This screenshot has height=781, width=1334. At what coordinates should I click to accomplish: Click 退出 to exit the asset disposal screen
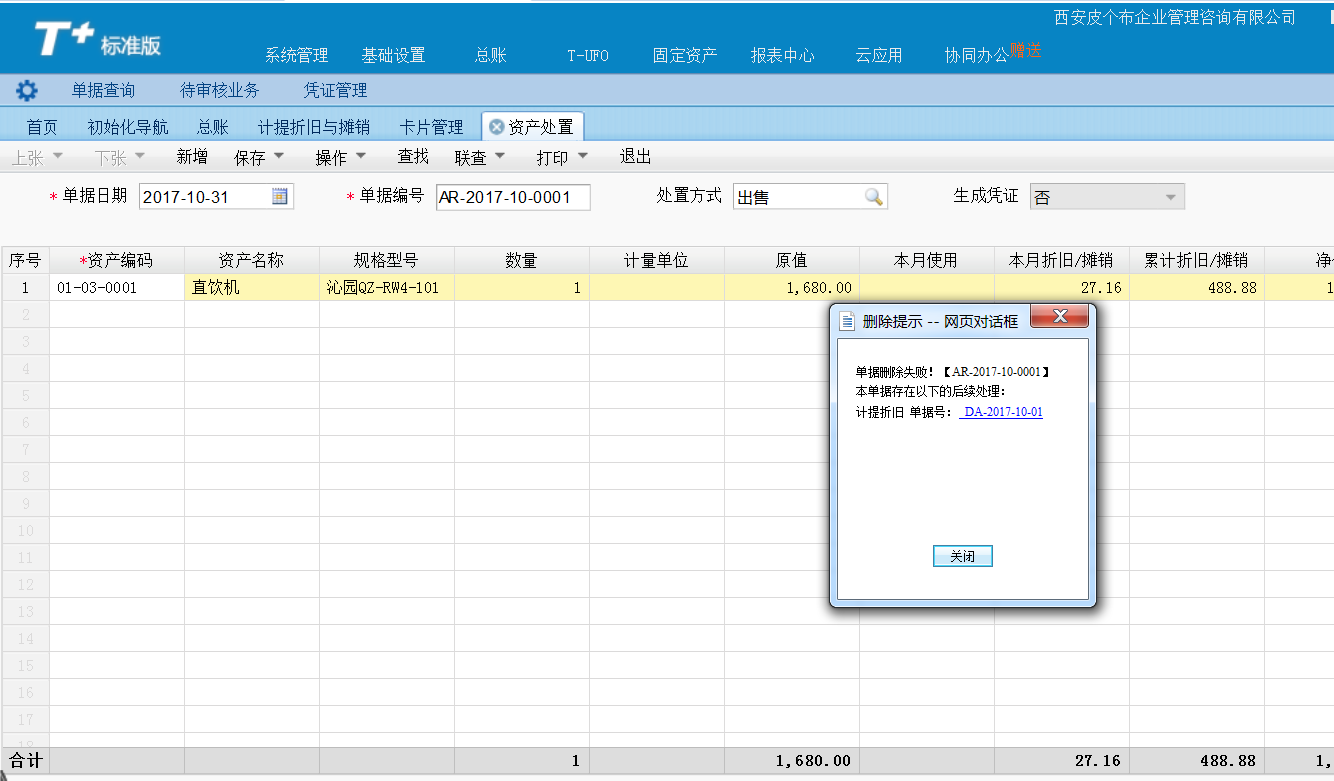point(631,156)
